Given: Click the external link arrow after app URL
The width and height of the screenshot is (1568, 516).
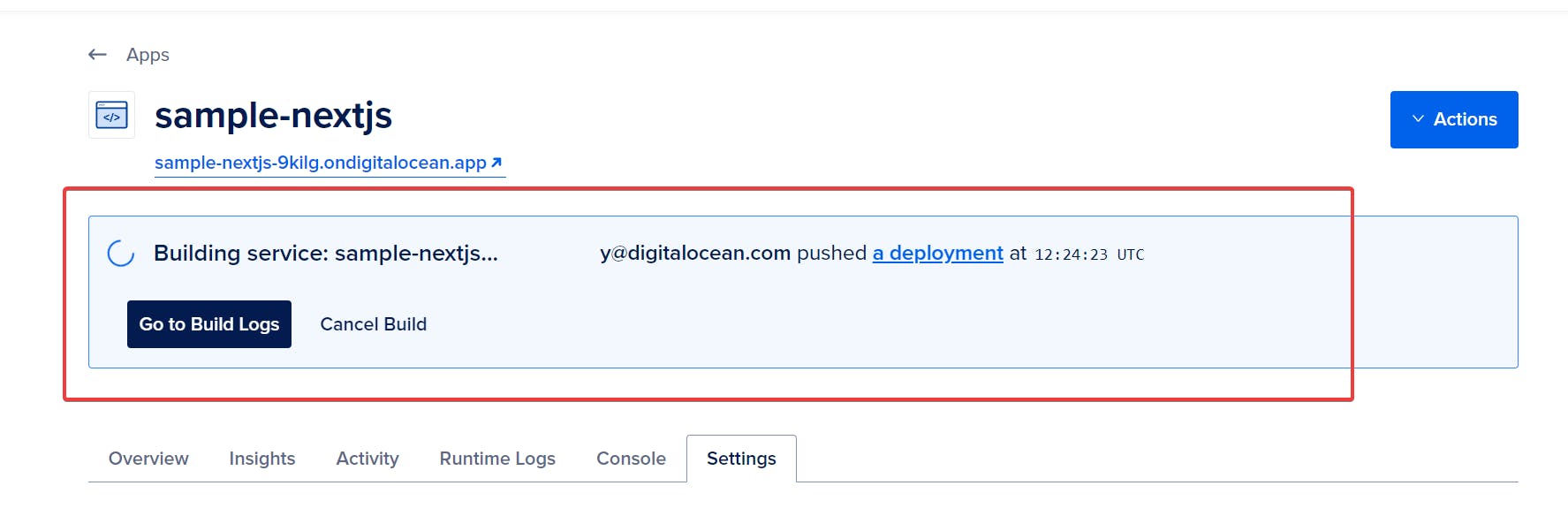Looking at the screenshot, I should coord(496,163).
